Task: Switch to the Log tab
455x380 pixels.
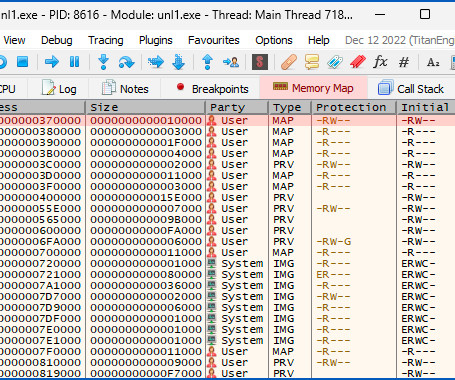Action: click(x=59, y=88)
